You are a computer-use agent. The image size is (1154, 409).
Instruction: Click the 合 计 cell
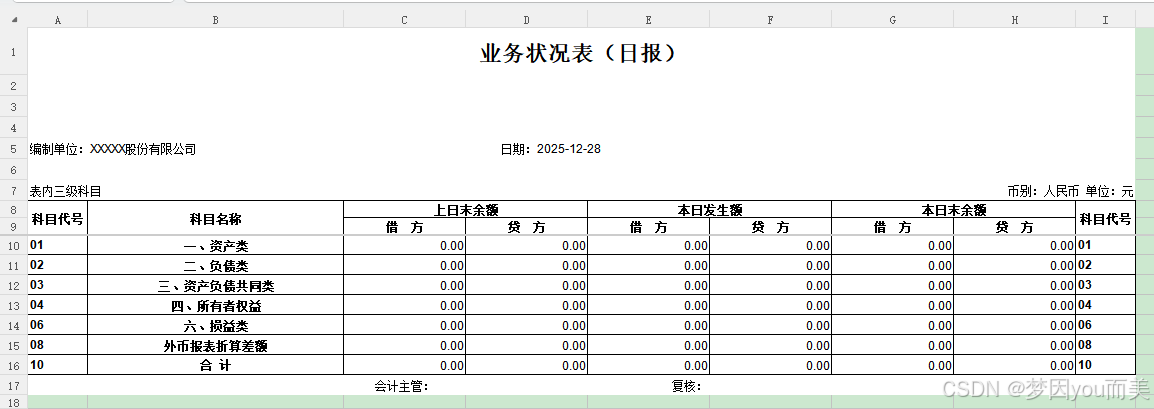pos(216,365)
